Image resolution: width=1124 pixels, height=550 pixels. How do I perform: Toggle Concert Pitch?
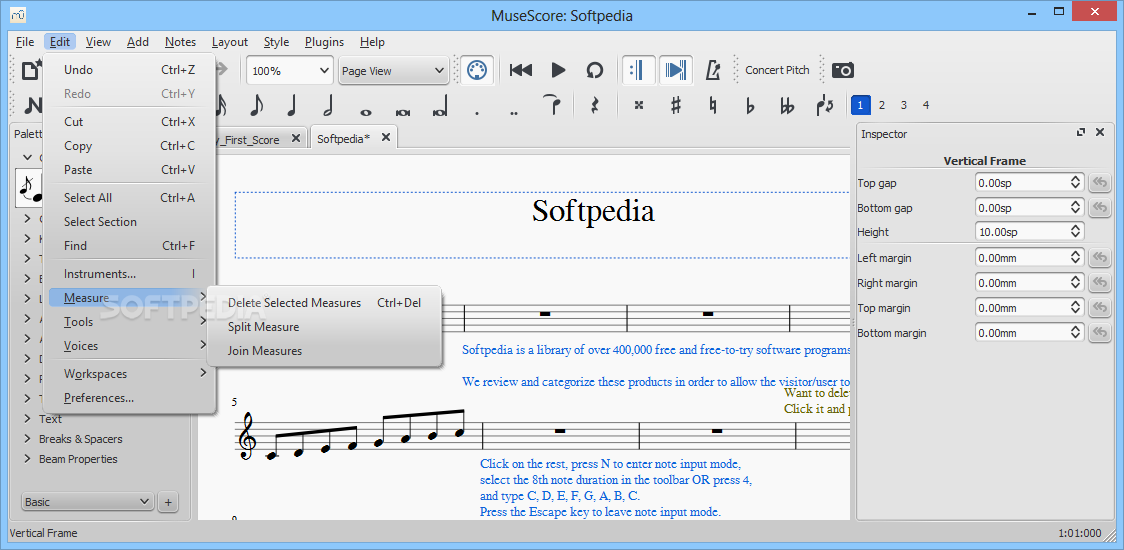click(777, 70)
